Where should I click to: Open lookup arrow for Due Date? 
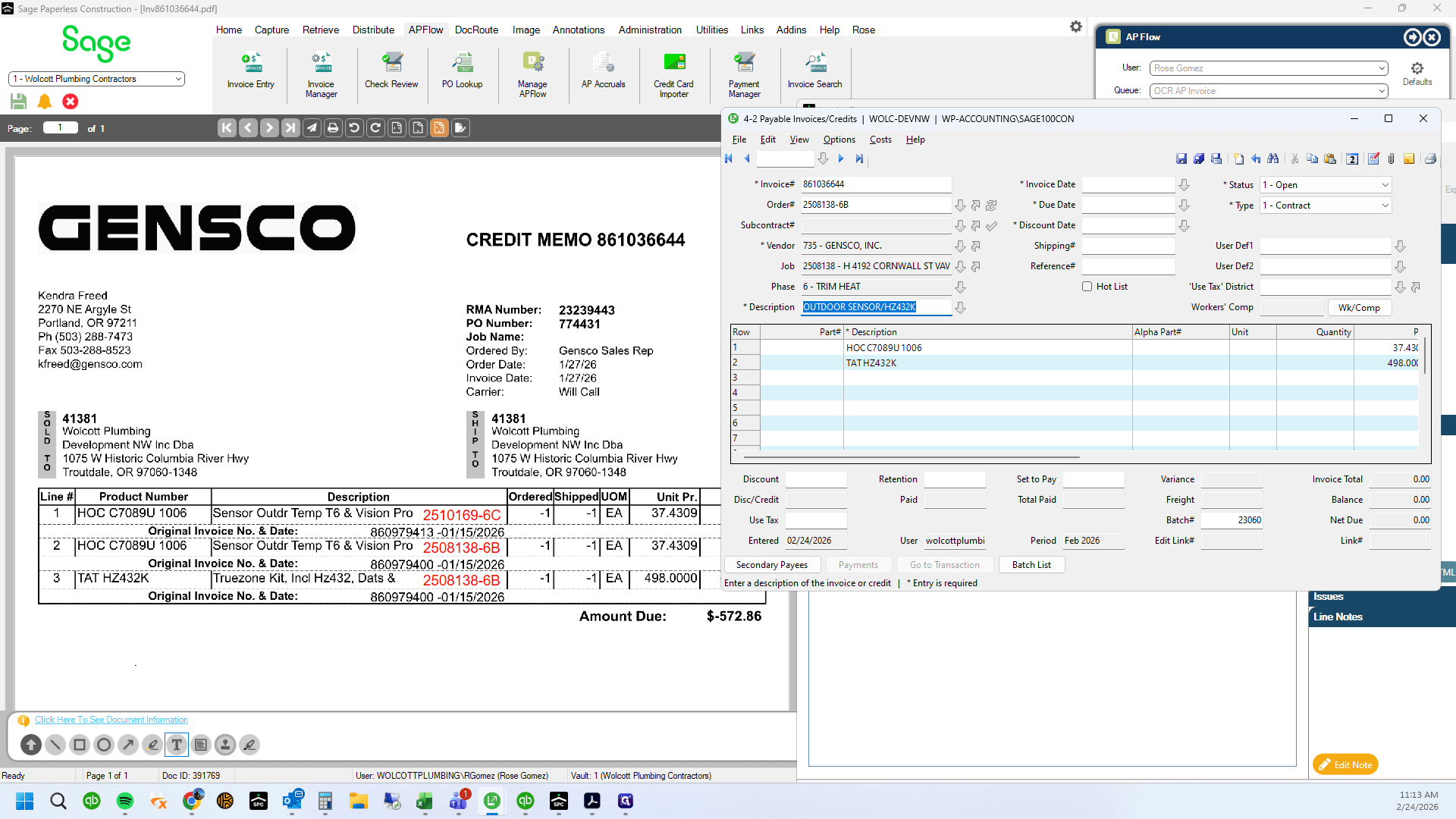click(x=1184, y=206)
